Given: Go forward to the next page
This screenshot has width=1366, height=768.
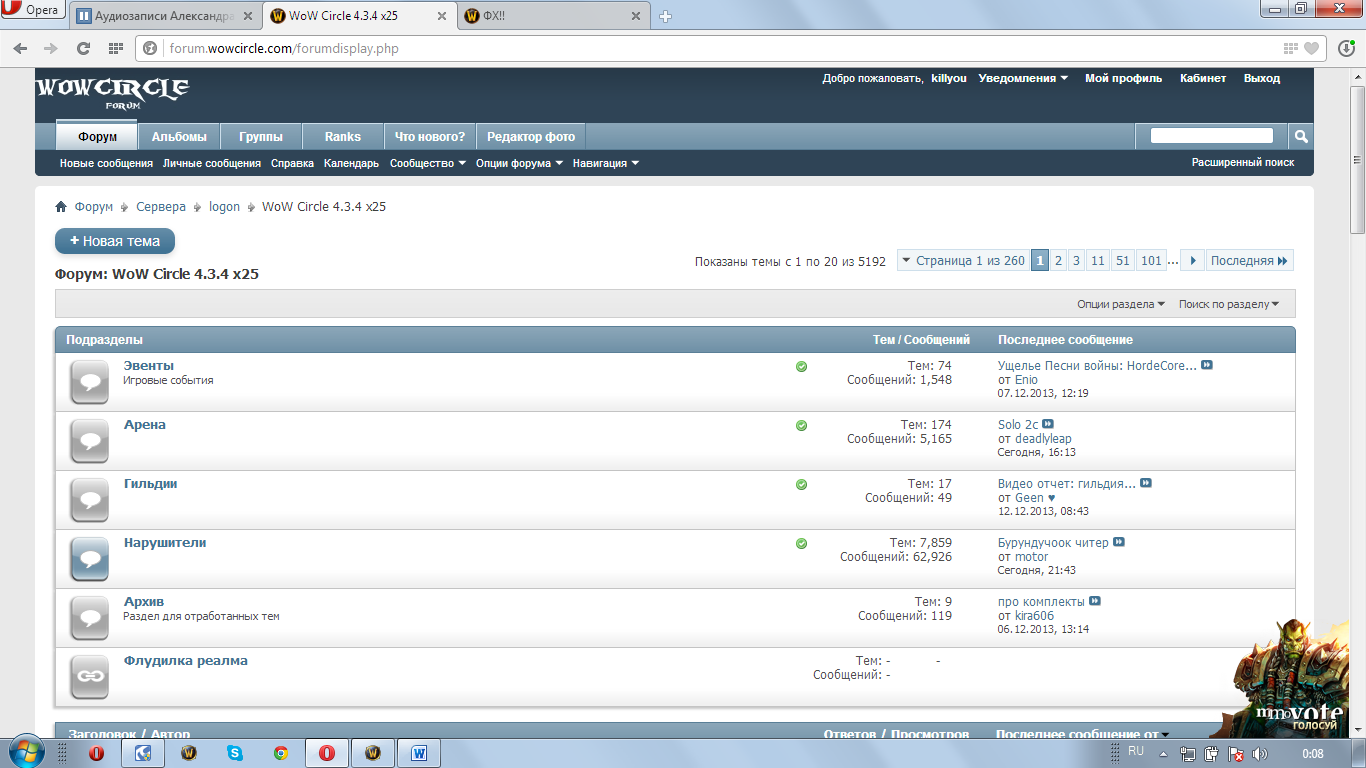Looking at the screenshot, I should click(50, 48).
